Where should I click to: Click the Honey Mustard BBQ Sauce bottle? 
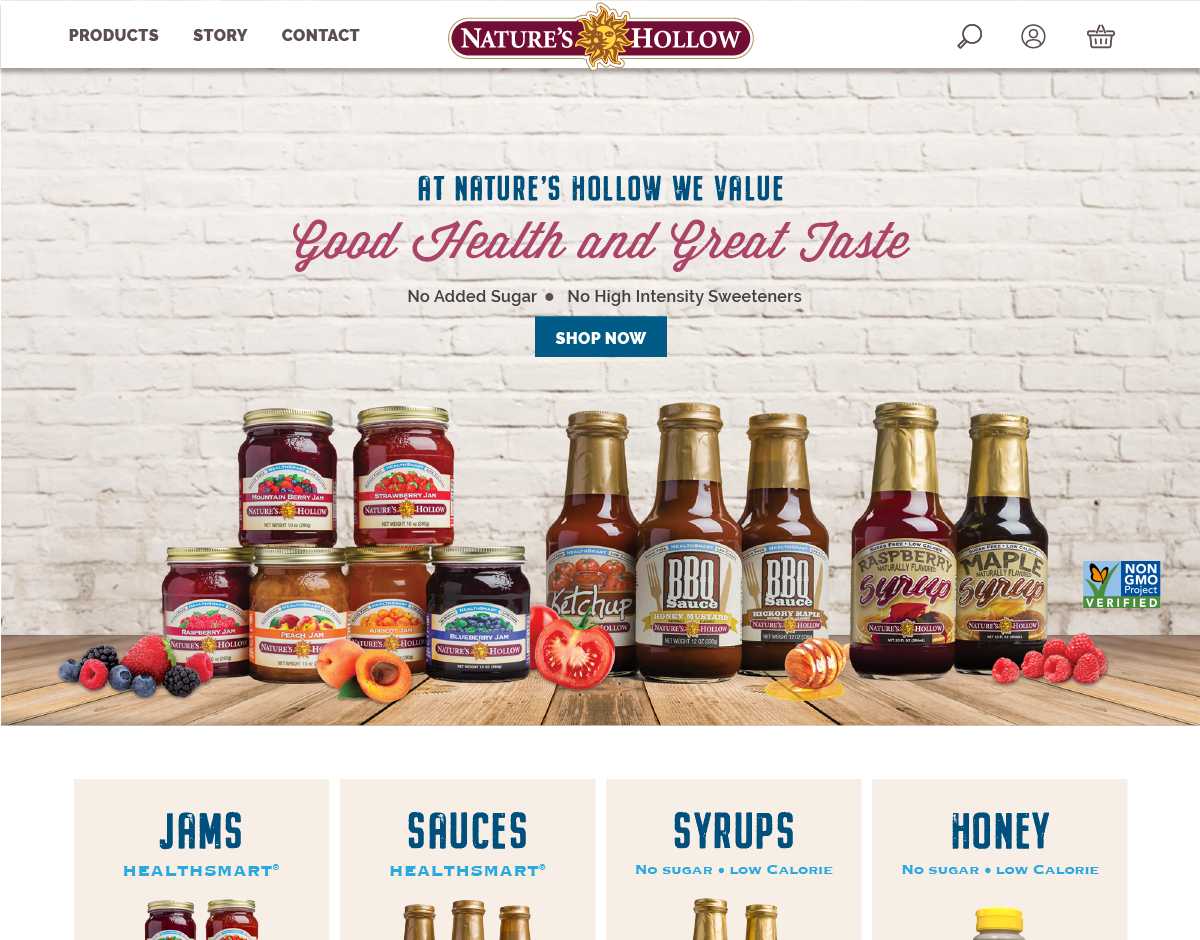pos(689,540)
